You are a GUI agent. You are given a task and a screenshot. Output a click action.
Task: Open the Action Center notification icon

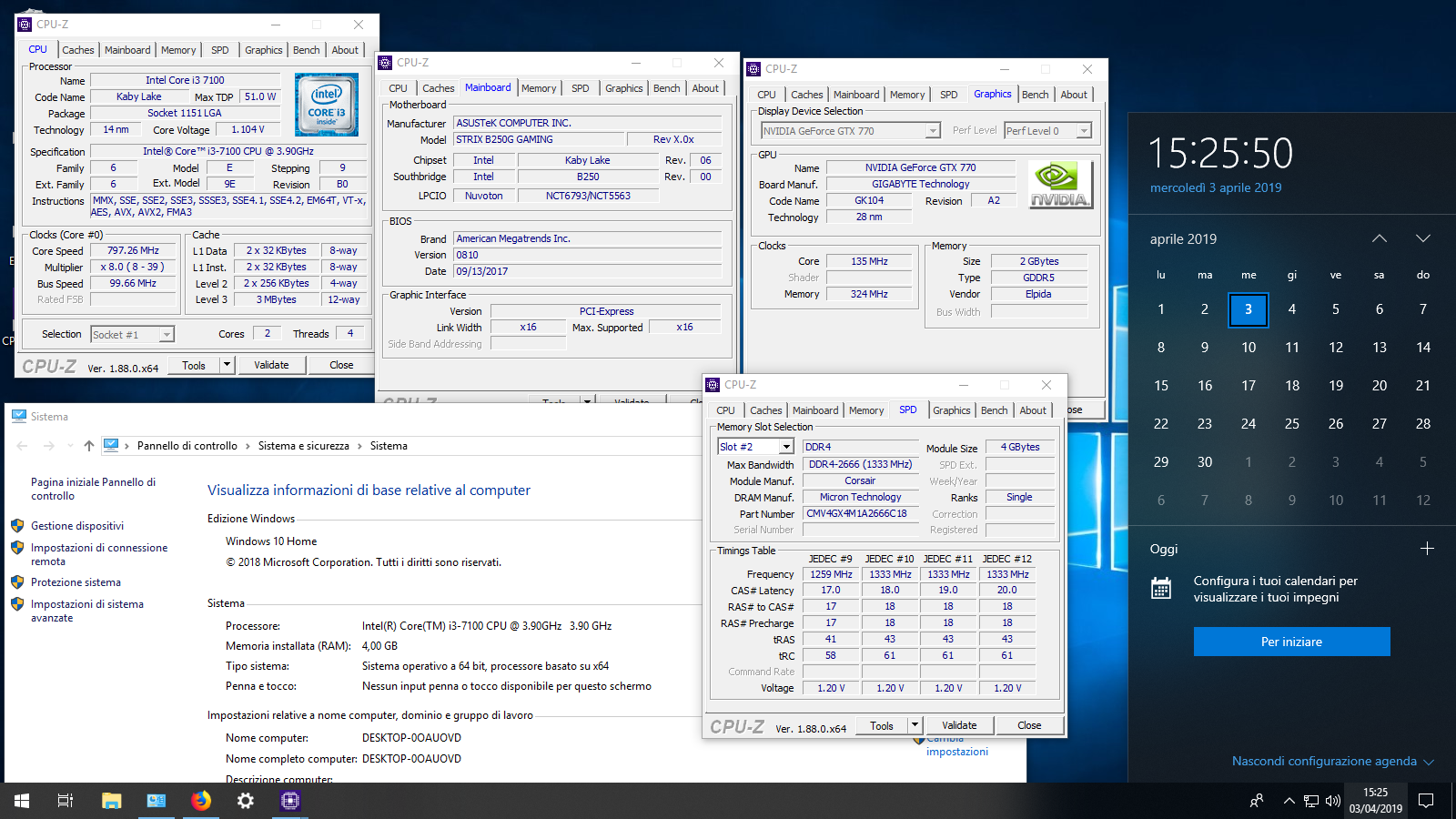(x=1426, y=801)
